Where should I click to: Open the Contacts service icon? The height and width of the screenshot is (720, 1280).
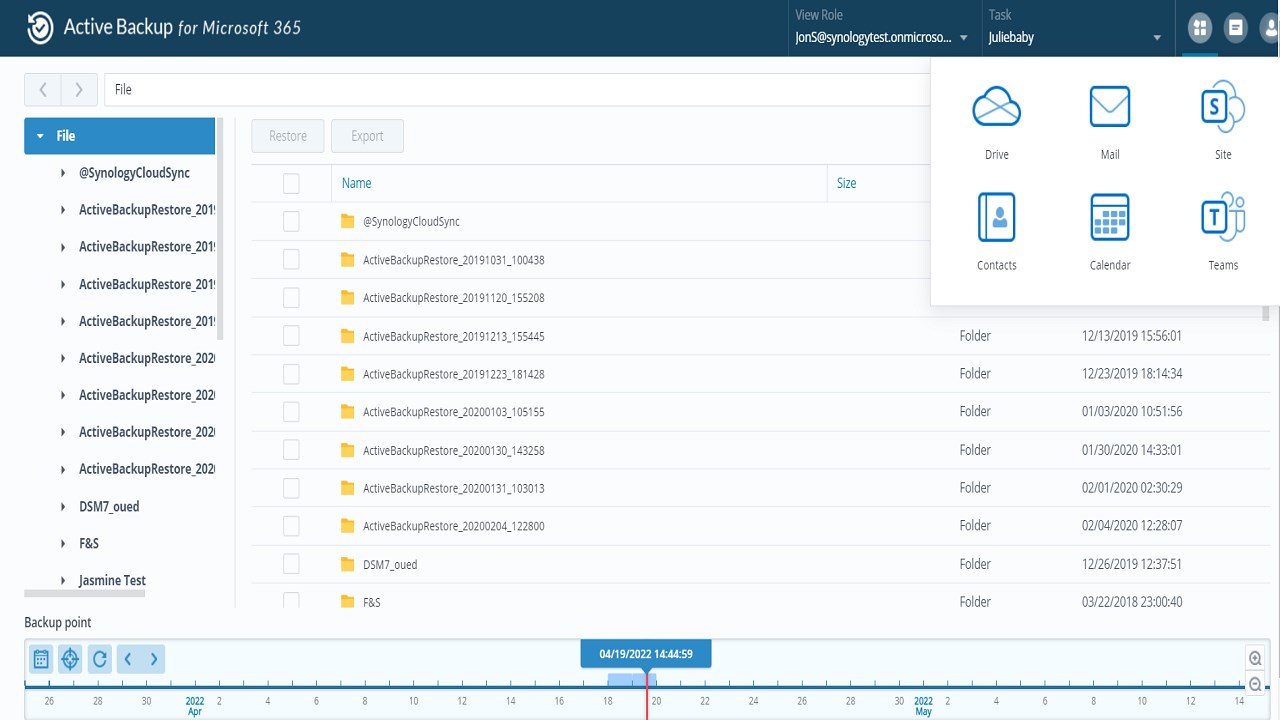click(x=996, y=217)
